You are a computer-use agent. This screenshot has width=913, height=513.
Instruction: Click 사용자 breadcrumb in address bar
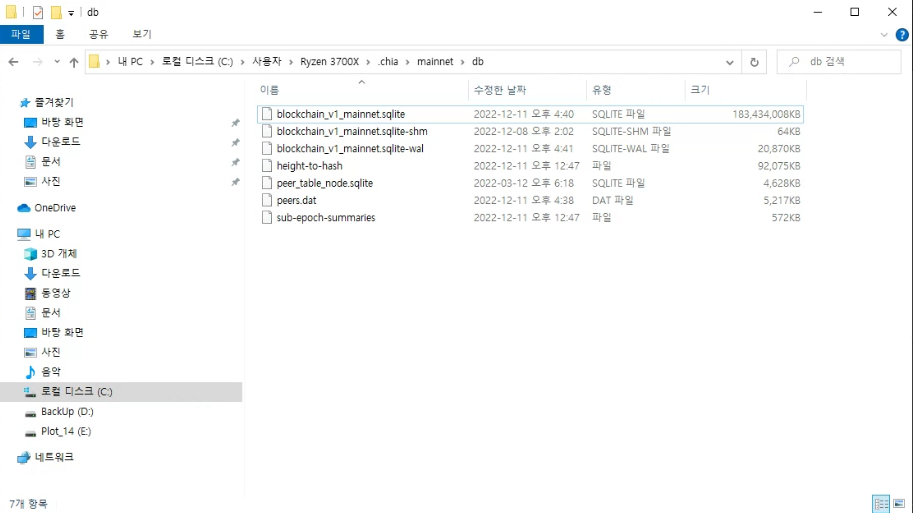[x=267, y=62]
